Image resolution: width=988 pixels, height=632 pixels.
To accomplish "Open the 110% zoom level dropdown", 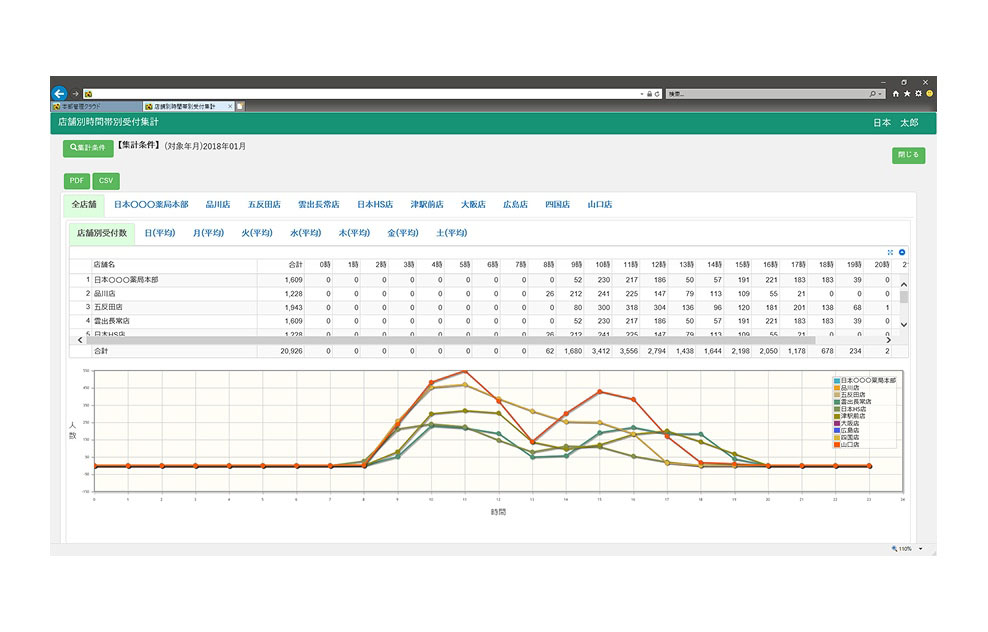I will point(920,549).
